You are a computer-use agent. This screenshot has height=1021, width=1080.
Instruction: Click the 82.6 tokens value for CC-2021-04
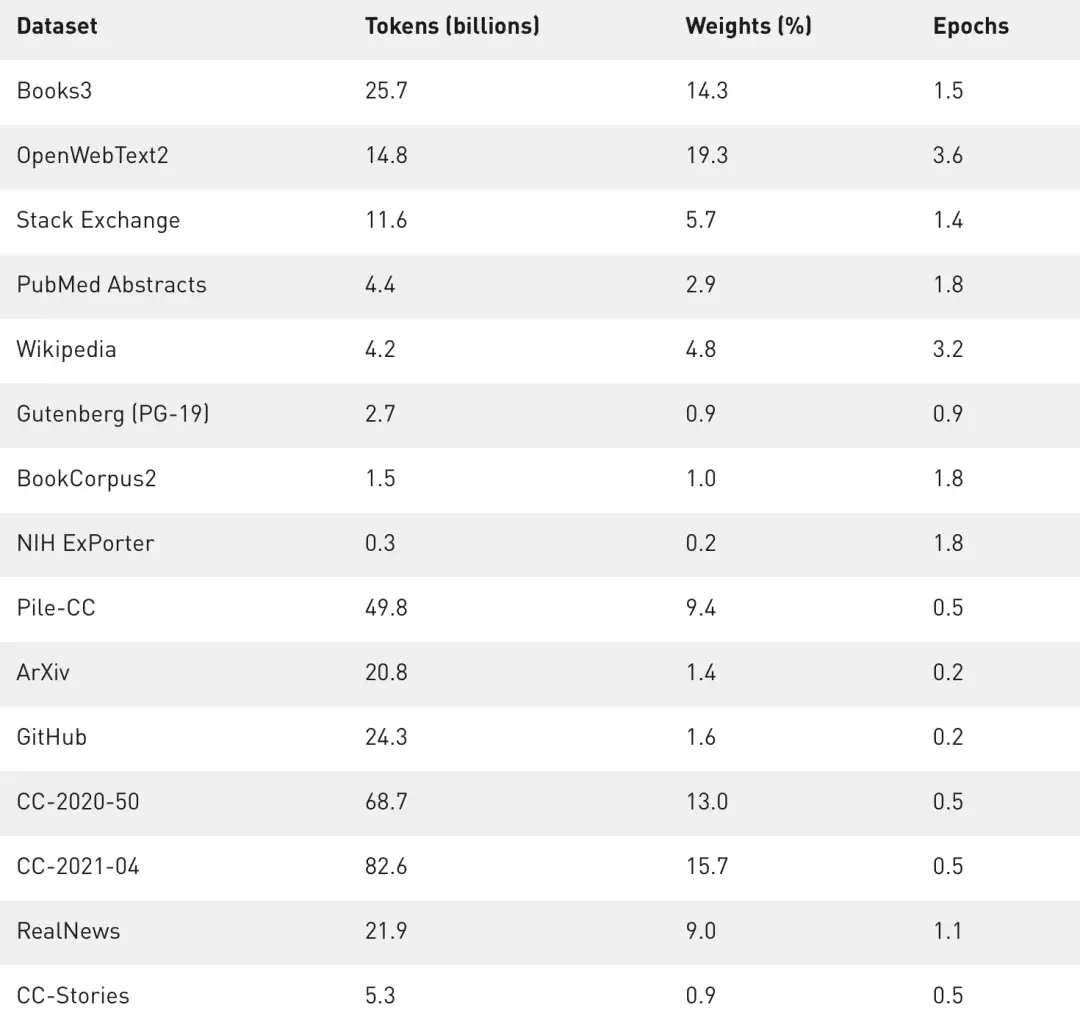[386, 866]
